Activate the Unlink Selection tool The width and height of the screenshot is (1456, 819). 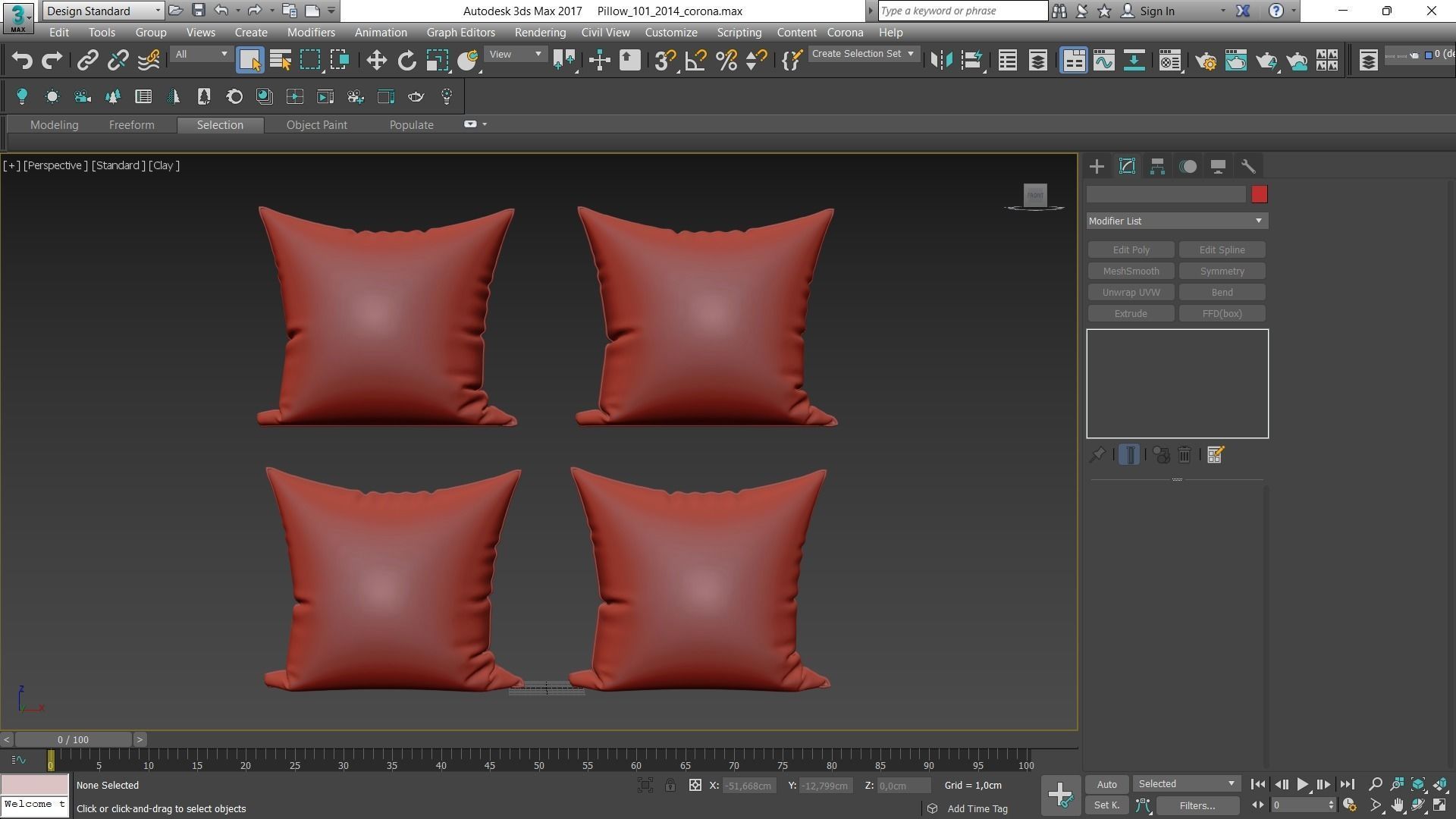pos(118,60)
